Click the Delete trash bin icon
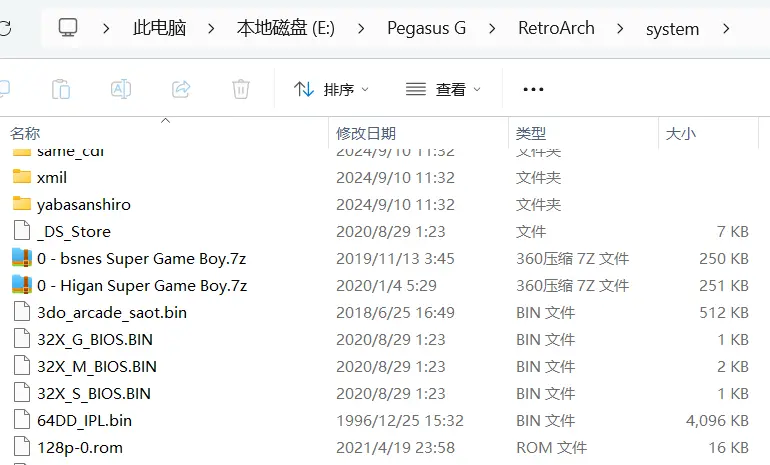The width and height of the screenshot is (770, 465). click(241, 89)
